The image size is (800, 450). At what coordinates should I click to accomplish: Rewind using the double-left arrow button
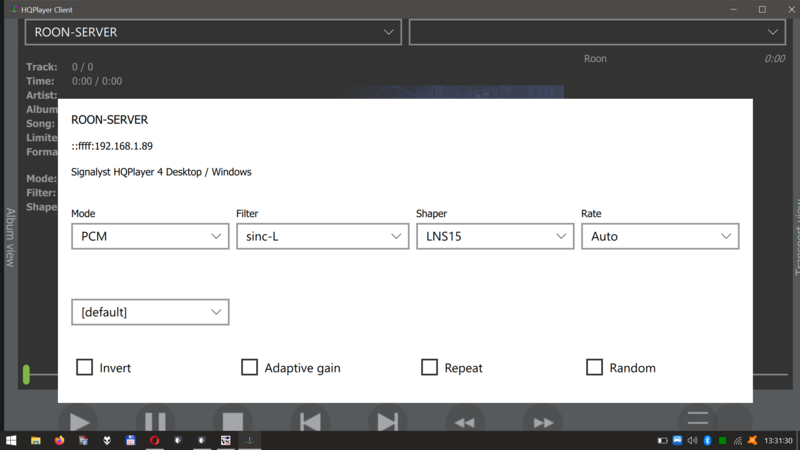pos(465,421)
